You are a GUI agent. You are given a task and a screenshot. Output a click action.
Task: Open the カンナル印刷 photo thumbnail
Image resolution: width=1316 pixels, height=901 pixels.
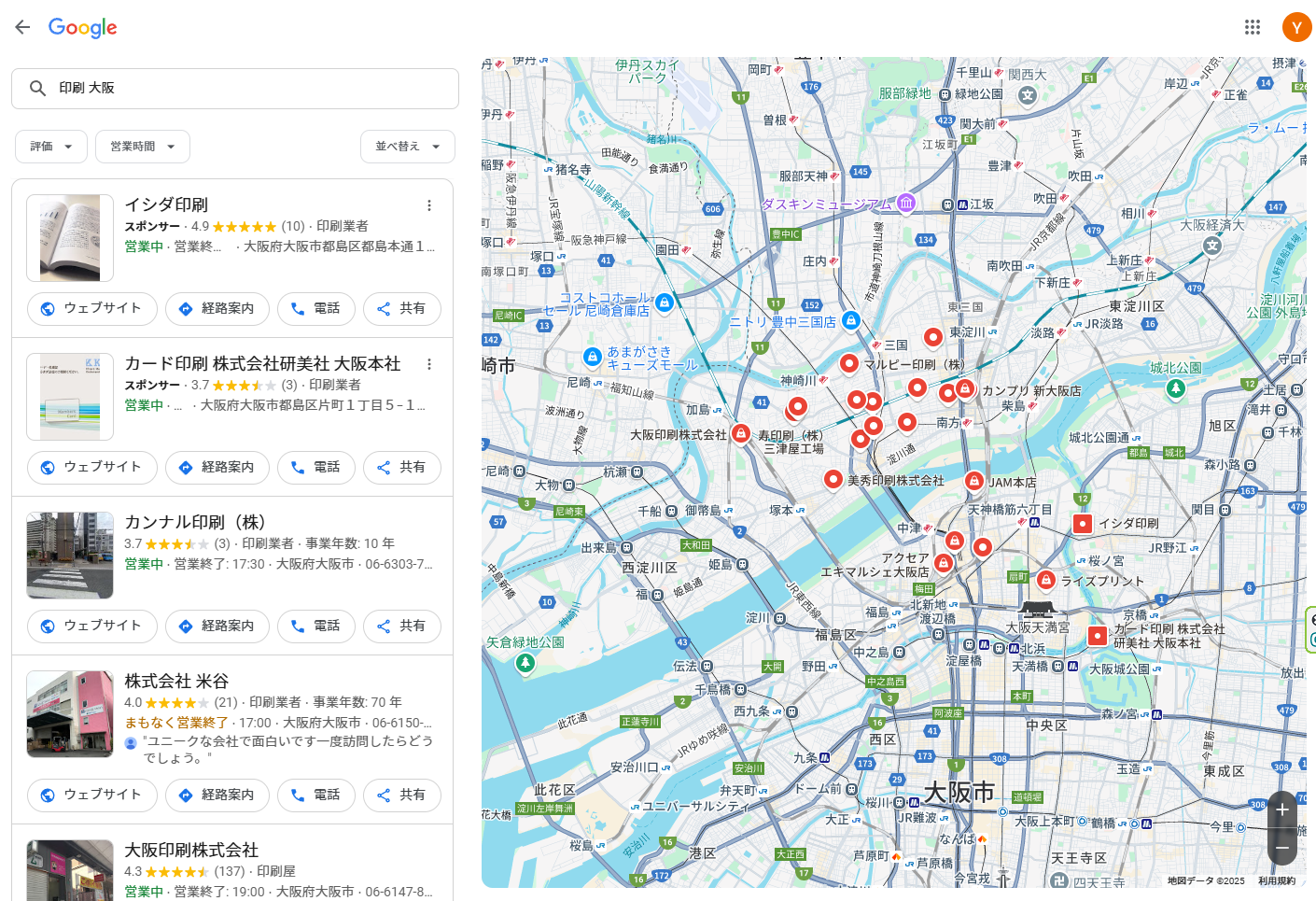pos(70,556)
